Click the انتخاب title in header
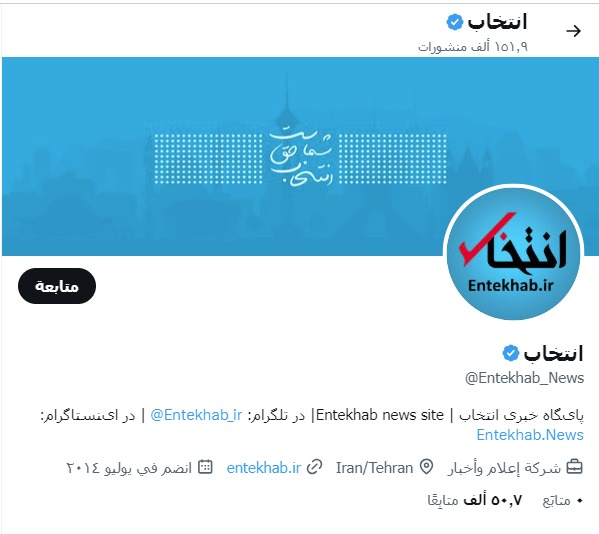This screenshot has width=599, height=534. (x=497, y=22)
